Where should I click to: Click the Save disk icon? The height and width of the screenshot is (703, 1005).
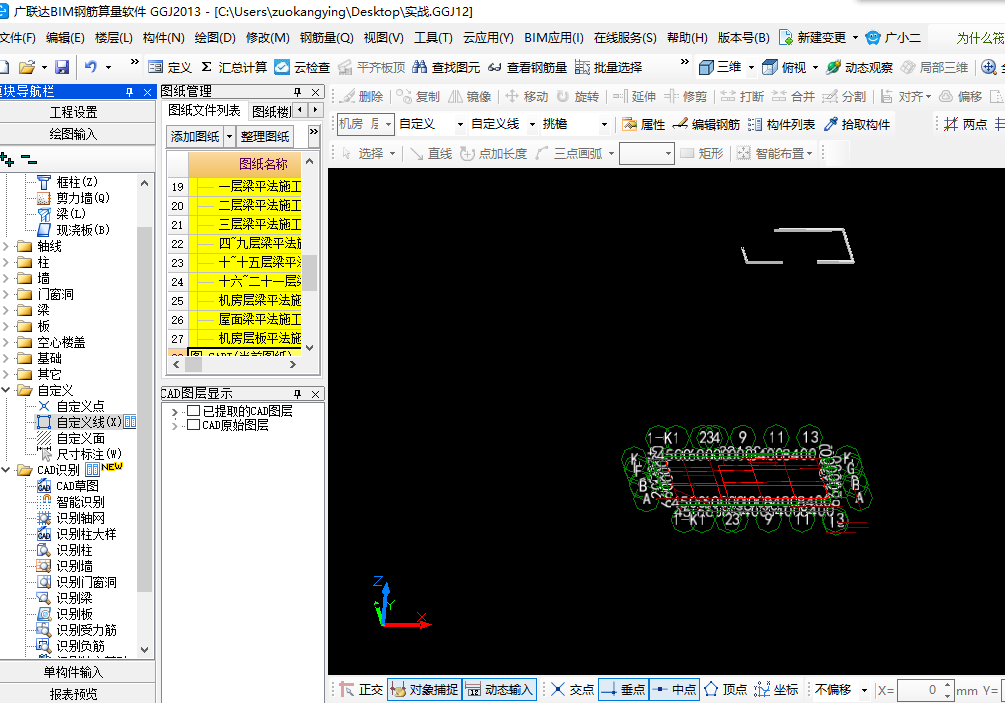point(62,67)
